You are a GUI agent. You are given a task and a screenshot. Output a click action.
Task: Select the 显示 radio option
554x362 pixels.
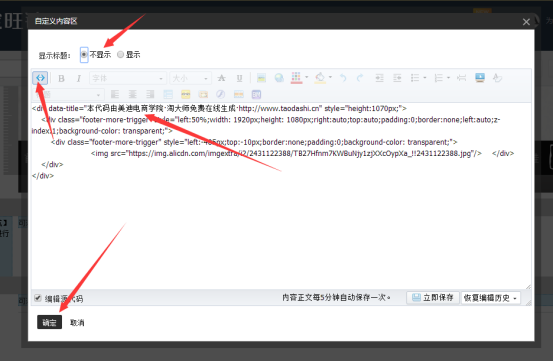(120, 54)
